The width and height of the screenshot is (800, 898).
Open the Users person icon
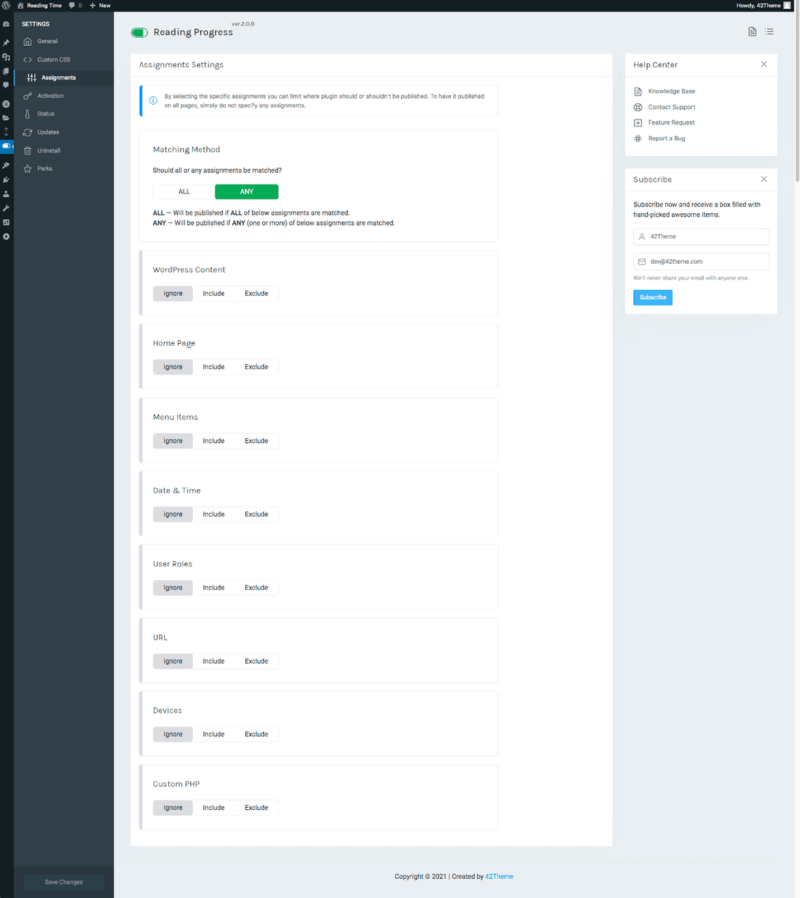click(x=6, y=194)
